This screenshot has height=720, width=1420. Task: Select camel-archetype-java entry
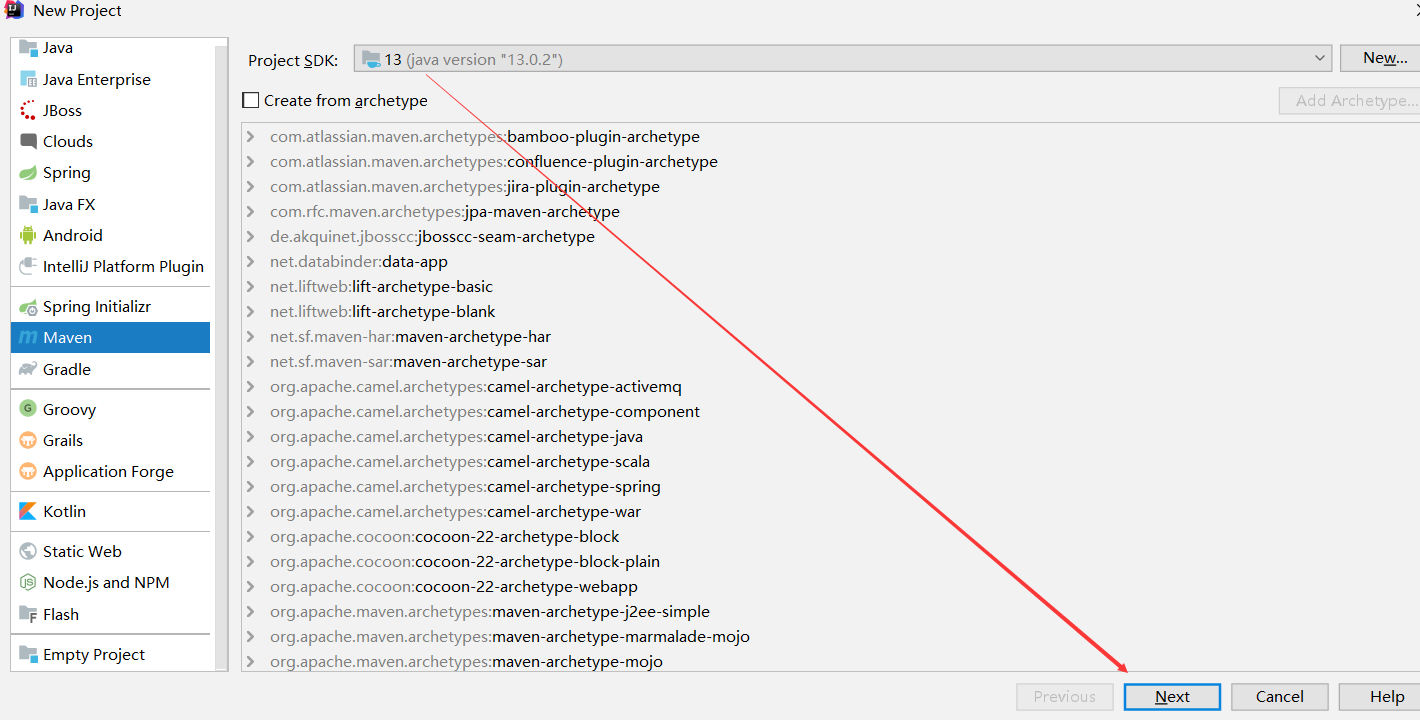click(x=456, y=437)
